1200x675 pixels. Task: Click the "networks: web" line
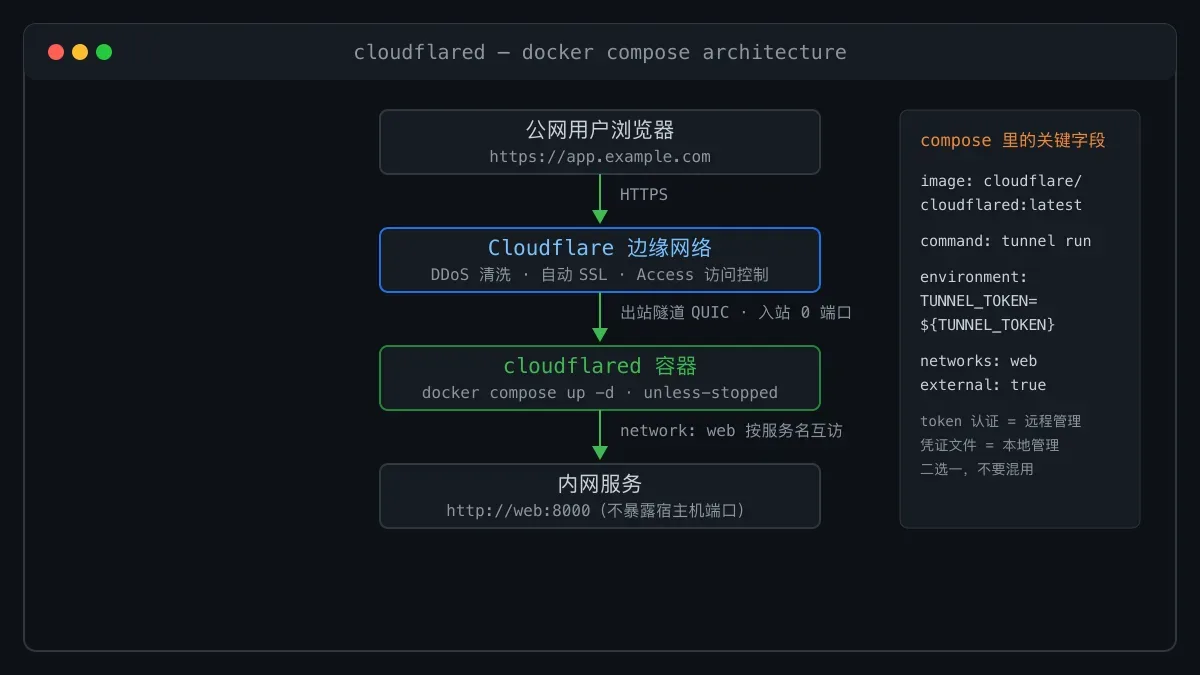coord(979,361)
